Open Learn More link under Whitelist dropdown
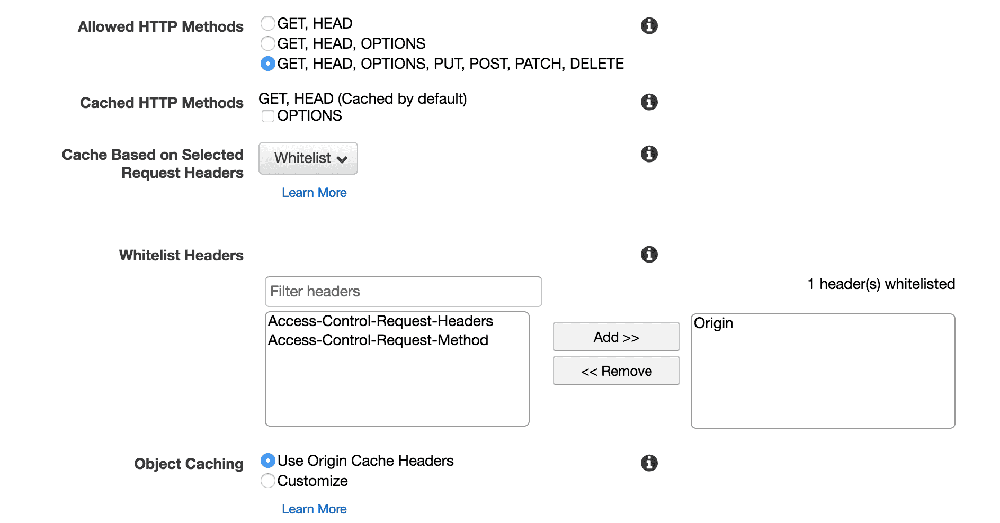 tap(314, 193)
